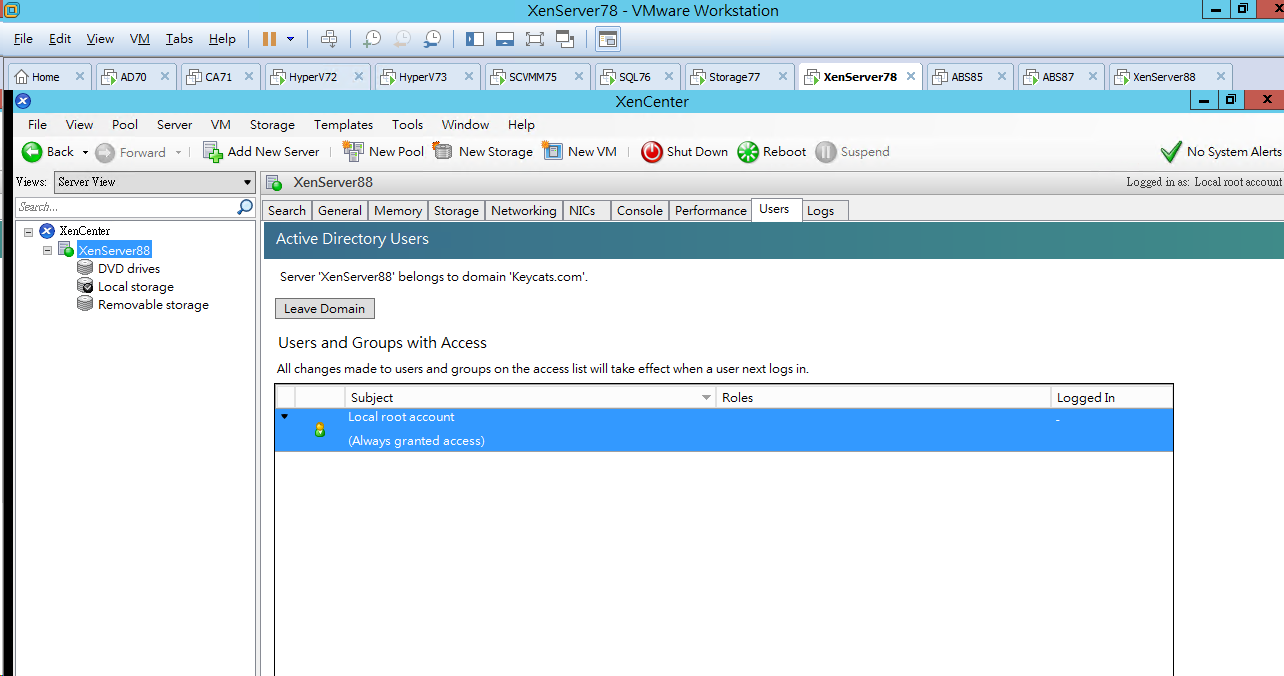Click the search magnifier icon in sidebar

[245, 207]
